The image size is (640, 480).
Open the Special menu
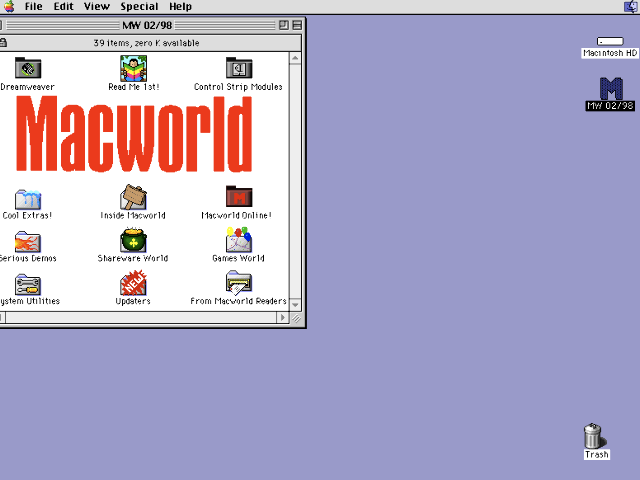[x=139, y=7]
